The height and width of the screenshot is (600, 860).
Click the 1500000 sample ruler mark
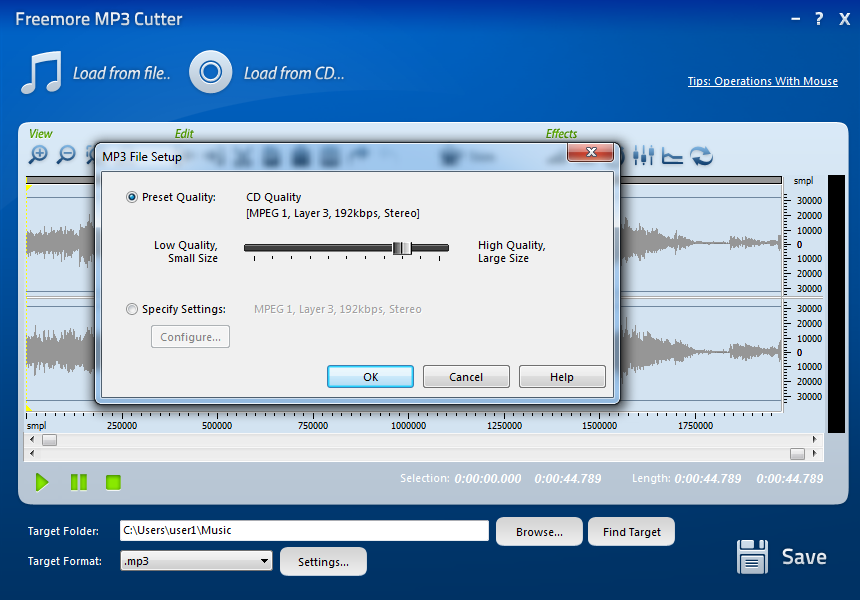tap(599, 426)
